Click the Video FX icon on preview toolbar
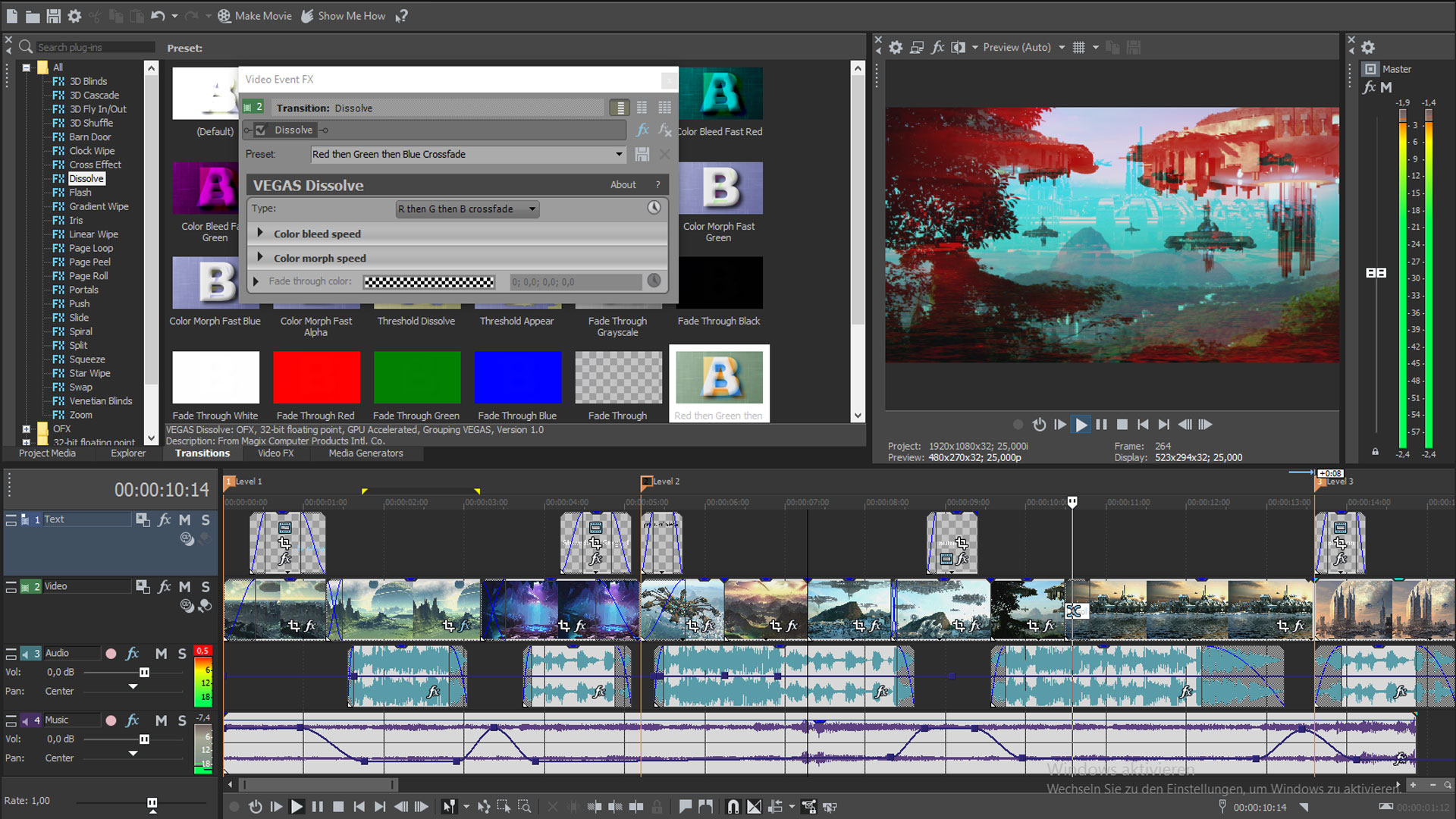1456x819 pixels. [x=937, y=47]
